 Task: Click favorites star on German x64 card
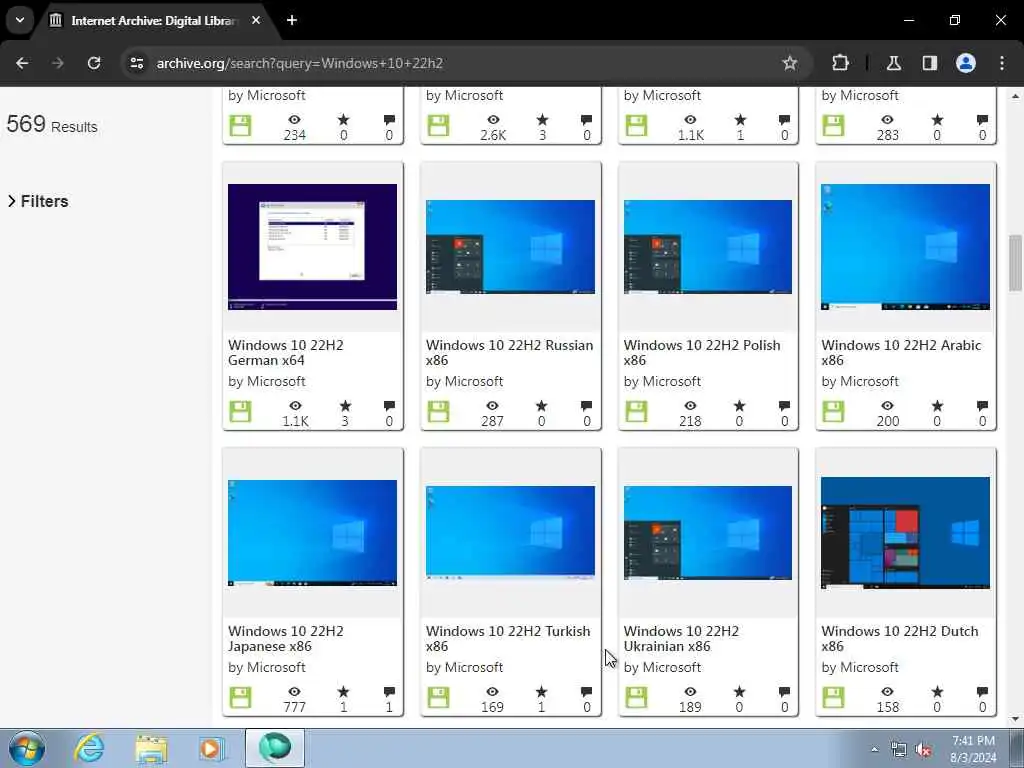tap(345, 406)
